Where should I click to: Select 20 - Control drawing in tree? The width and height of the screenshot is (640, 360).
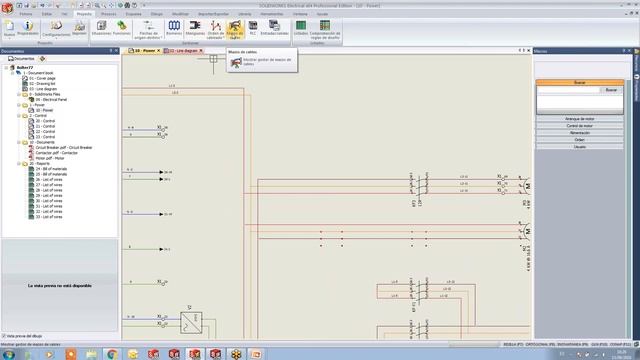point(45,121)
